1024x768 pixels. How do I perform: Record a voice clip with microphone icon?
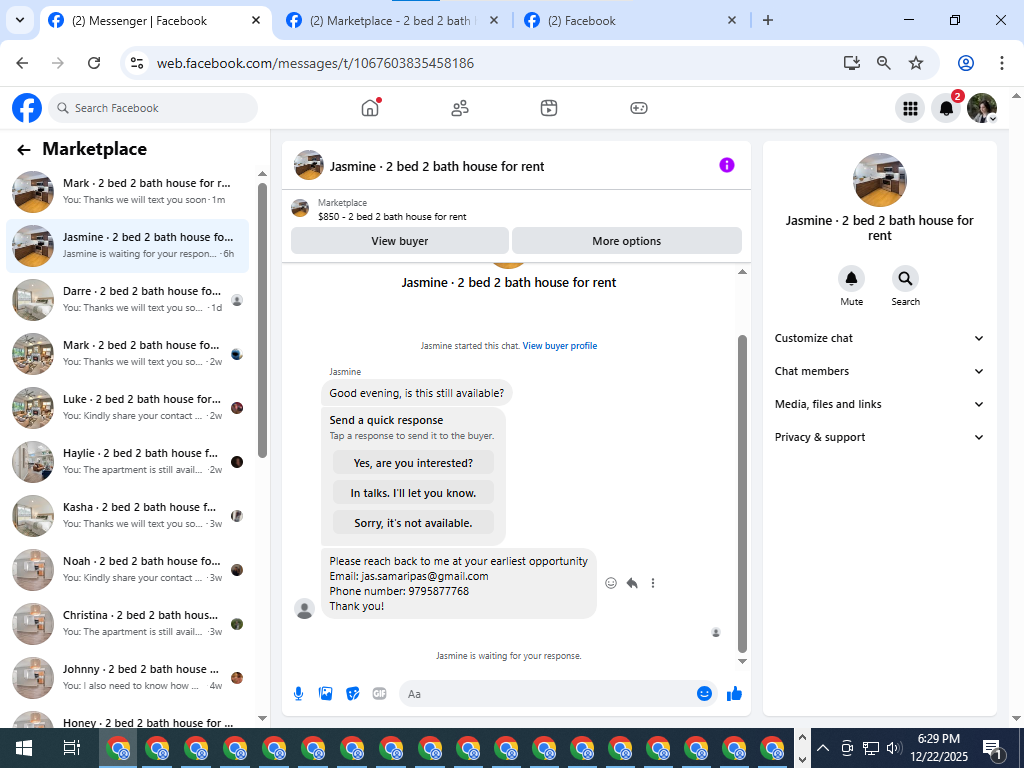click(298, 694)
